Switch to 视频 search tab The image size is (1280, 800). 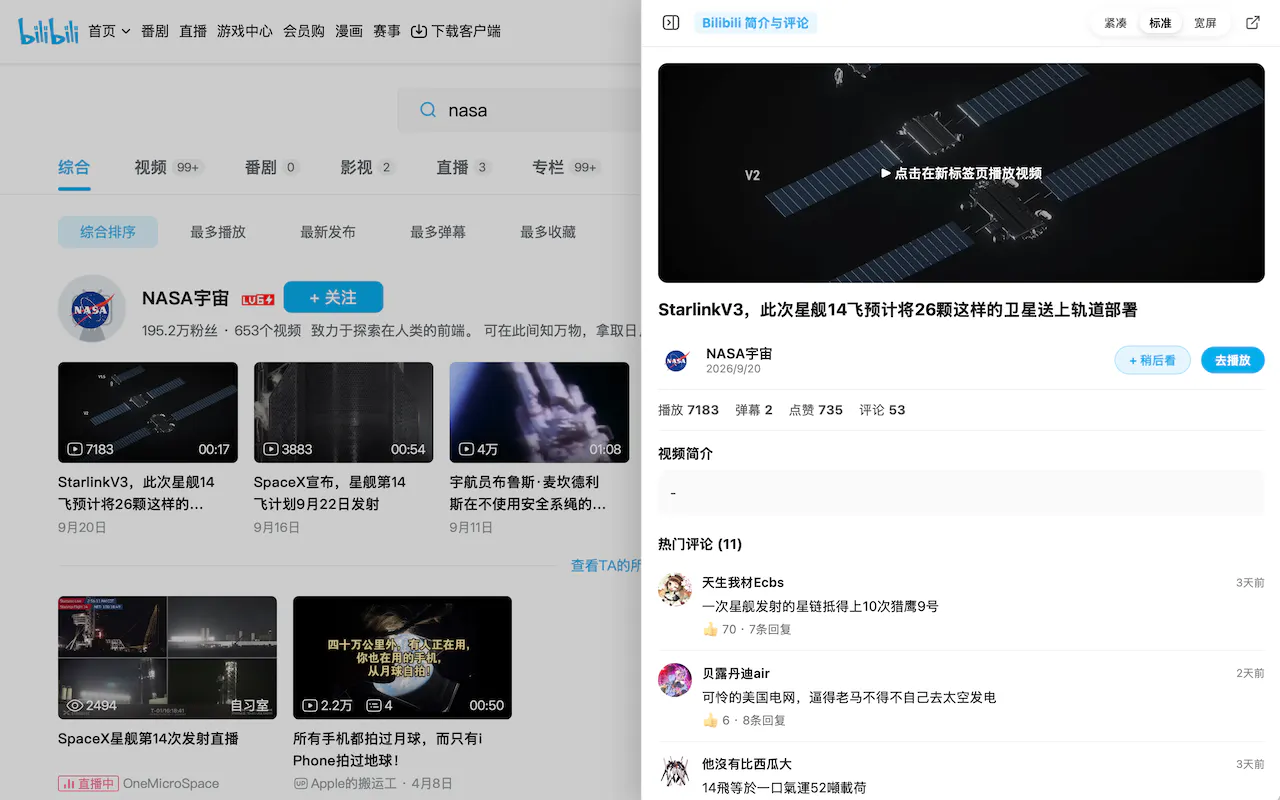(x=169, y=167)
